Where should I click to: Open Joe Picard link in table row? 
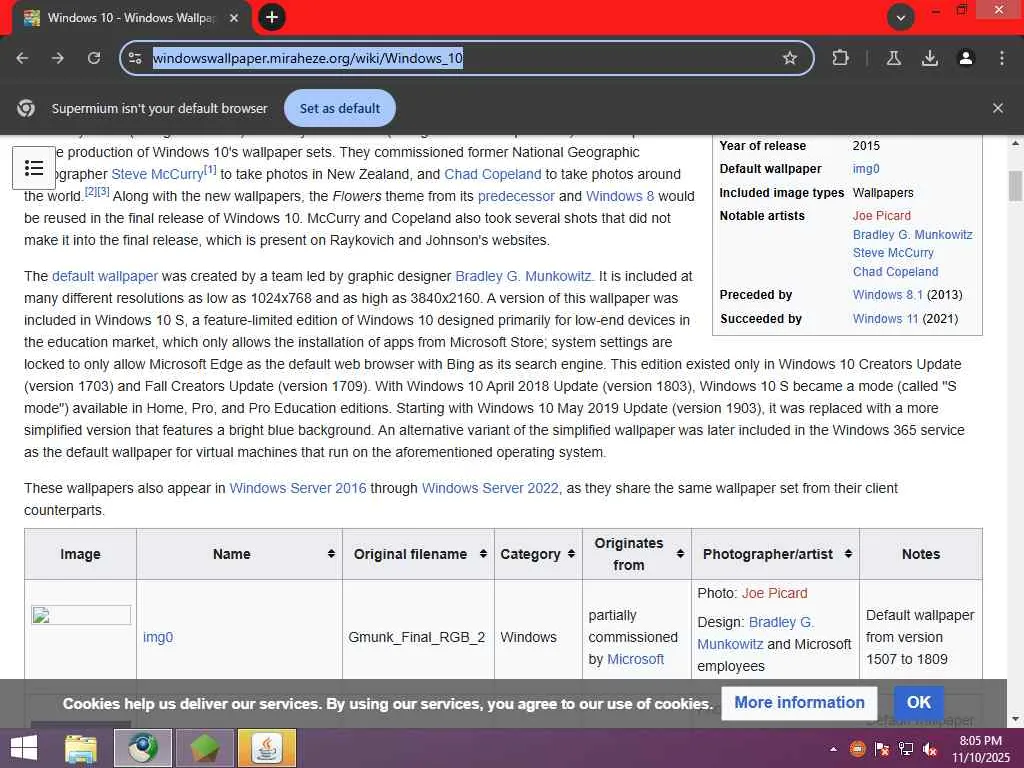click(x=775, y=593)
